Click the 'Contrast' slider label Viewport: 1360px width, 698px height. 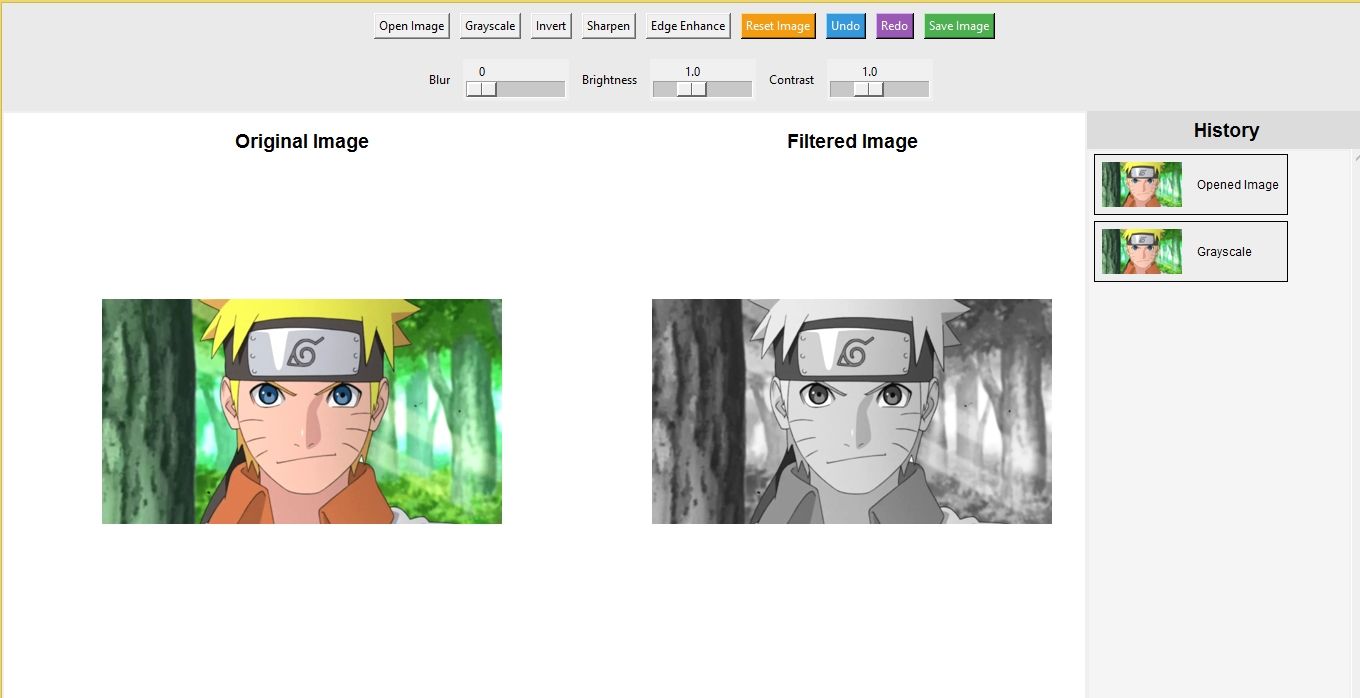(792, 80)
